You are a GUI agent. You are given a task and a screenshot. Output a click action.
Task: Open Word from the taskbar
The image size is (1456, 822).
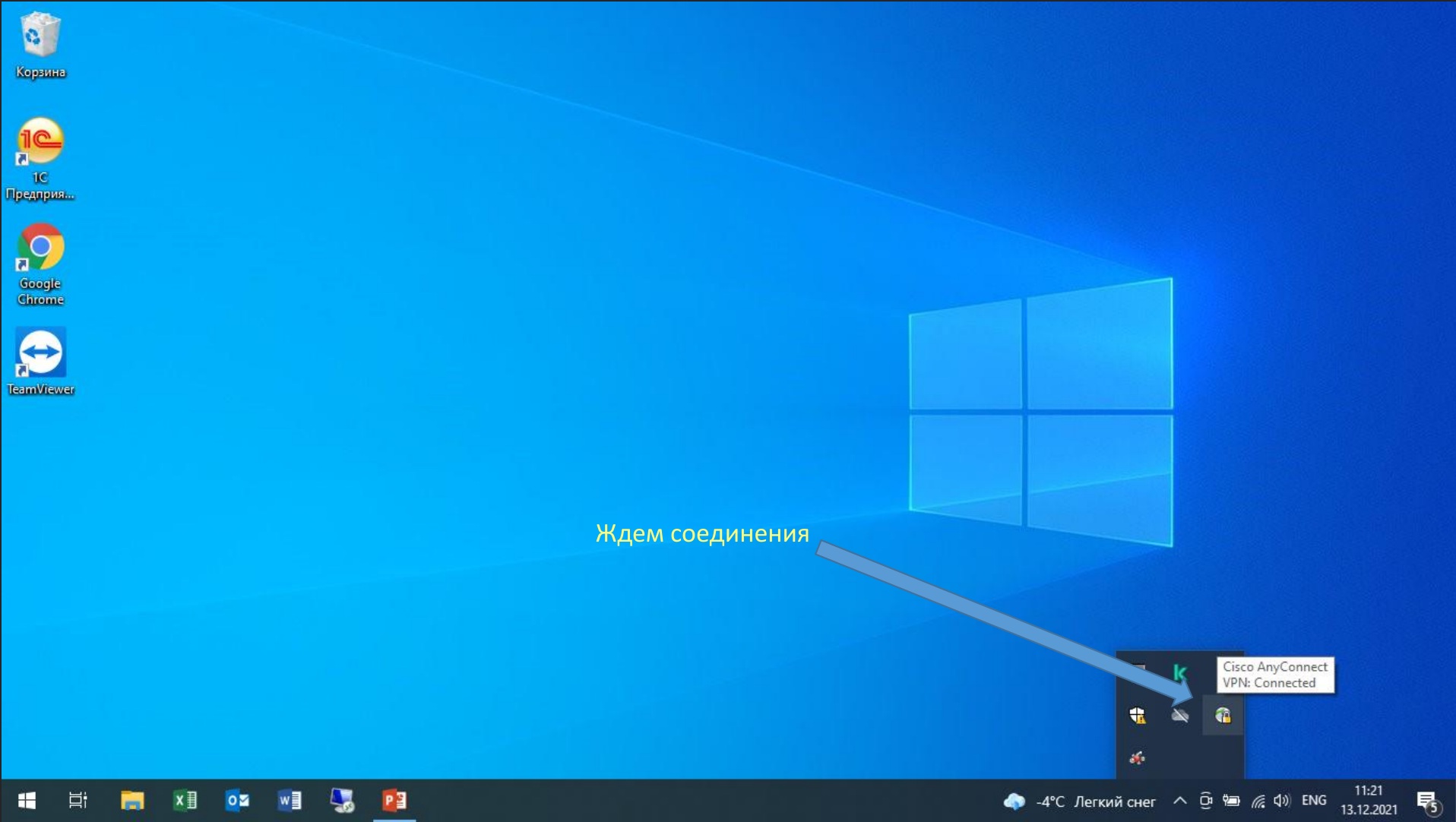290,801
